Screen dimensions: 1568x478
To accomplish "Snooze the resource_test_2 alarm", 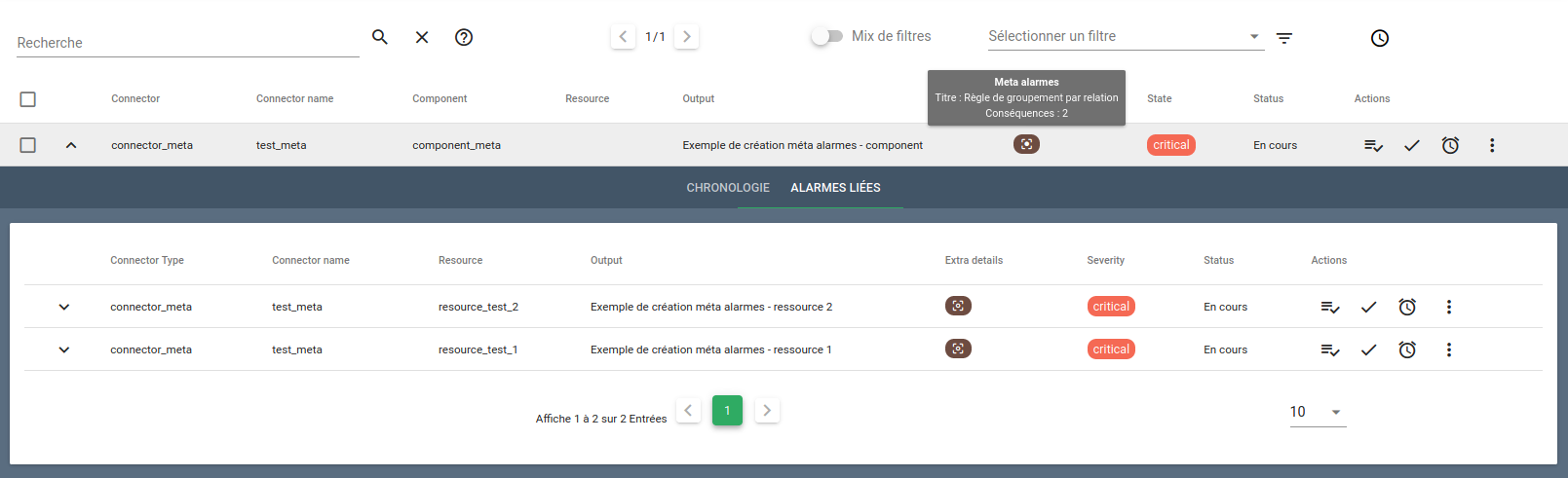I will [1407, 307].
